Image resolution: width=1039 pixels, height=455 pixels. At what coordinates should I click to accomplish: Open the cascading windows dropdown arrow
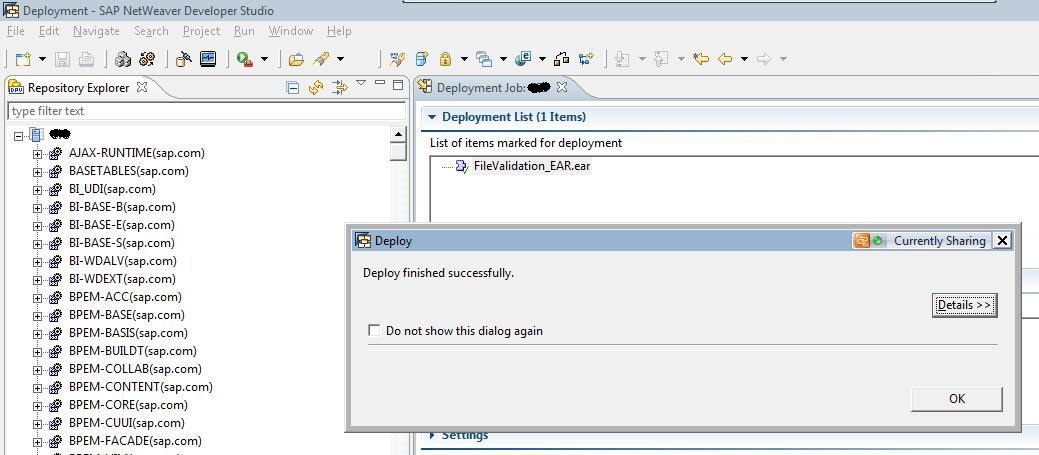503,60
